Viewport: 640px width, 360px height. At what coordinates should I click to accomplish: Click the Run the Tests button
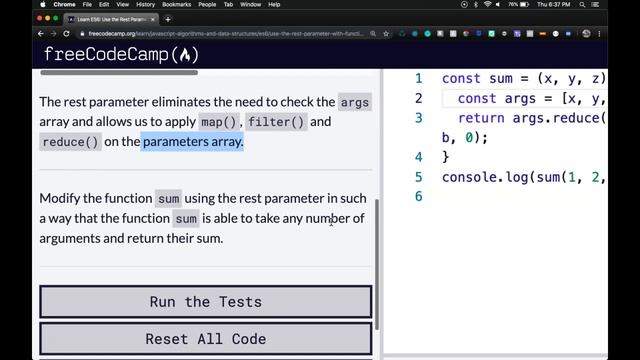[x=206, y=302]
